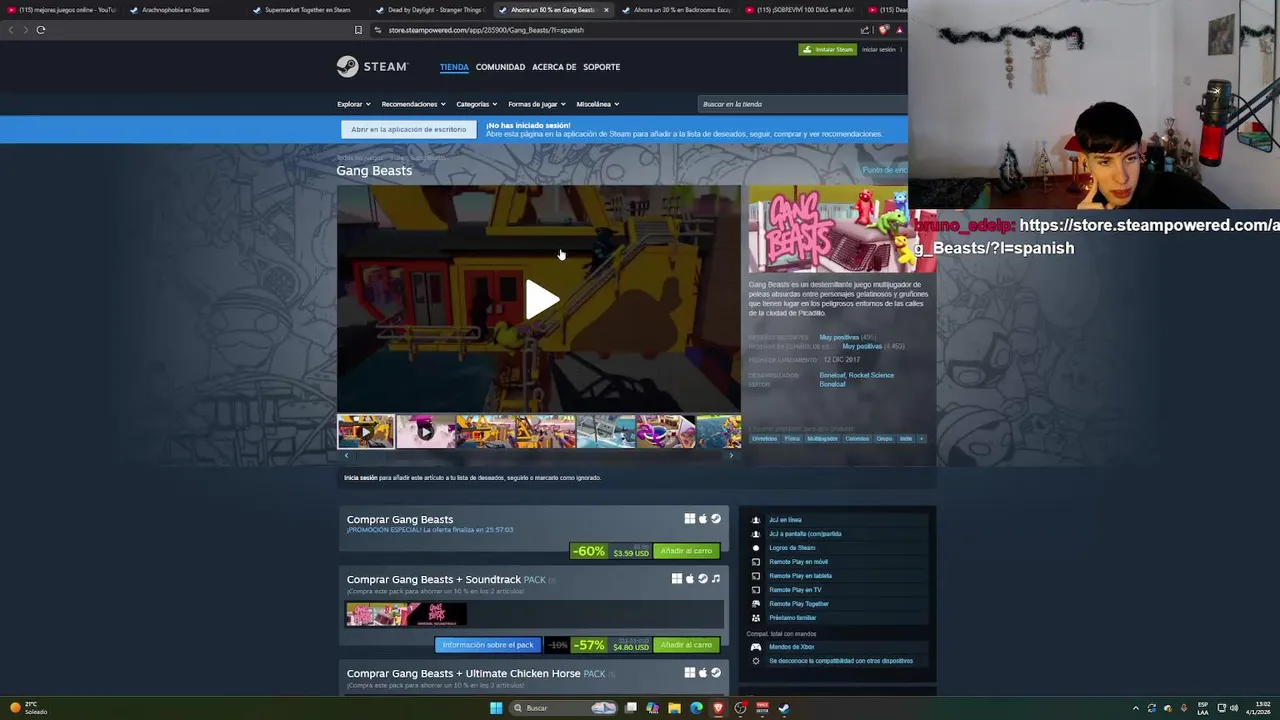Open Microsoft Edge from the taskbar

[697, 708]
